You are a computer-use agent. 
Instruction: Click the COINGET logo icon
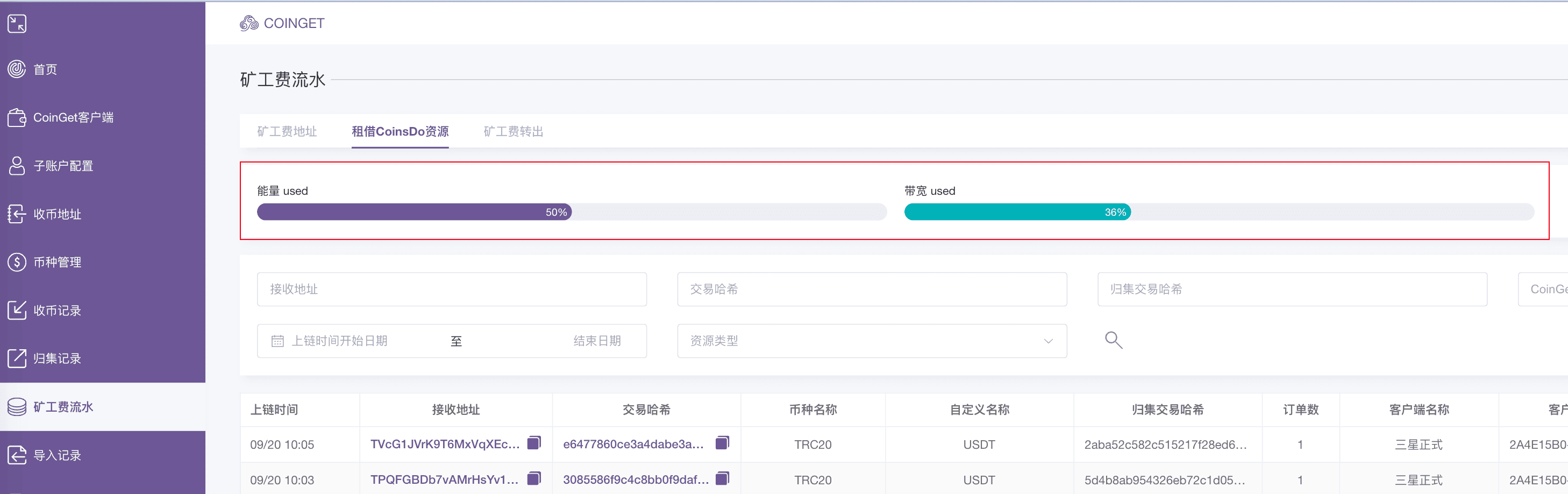[249, 23]
